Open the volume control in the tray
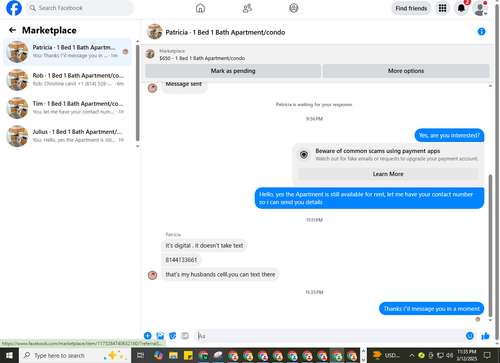 [450, 355]
